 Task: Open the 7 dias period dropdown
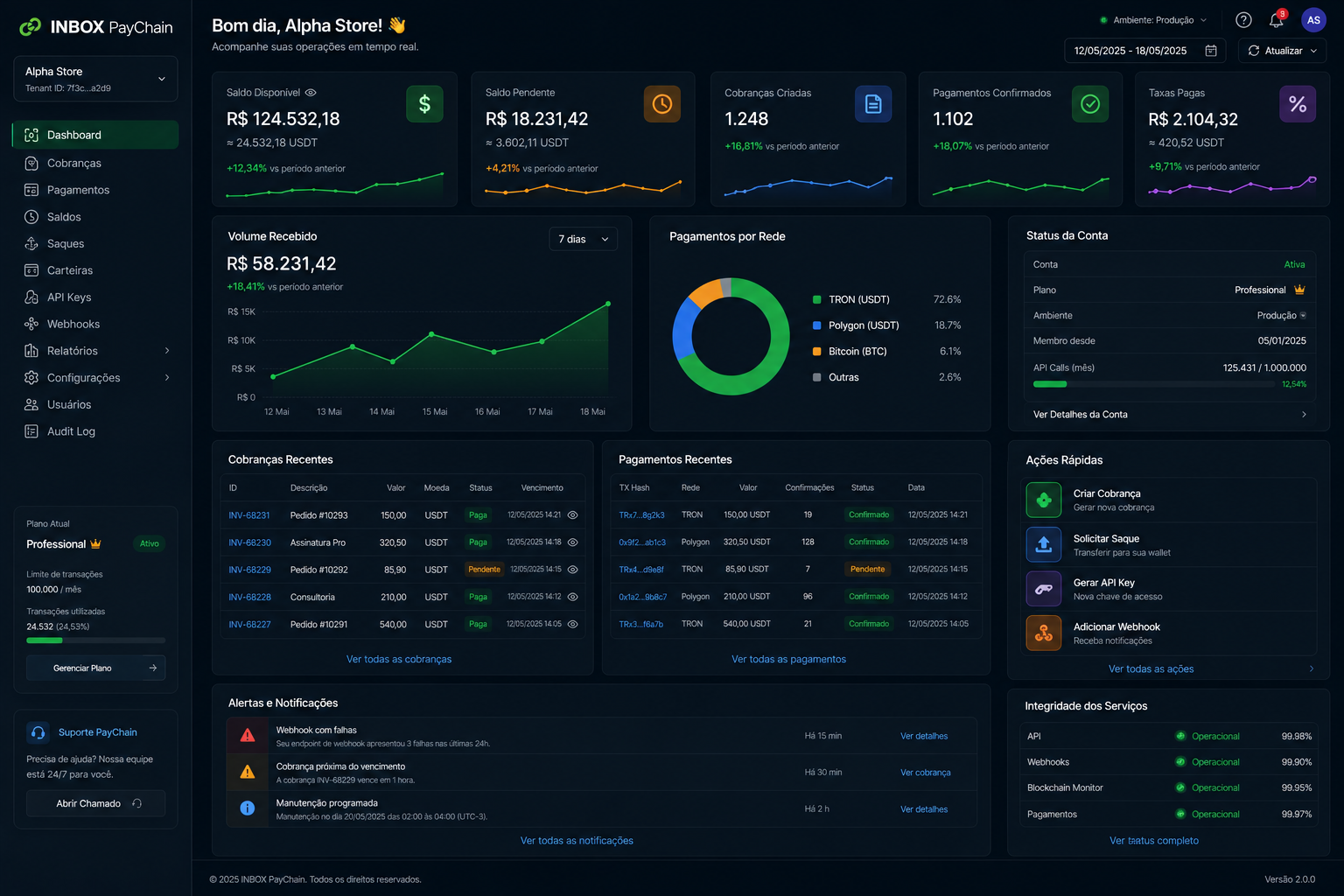[583, 239]
